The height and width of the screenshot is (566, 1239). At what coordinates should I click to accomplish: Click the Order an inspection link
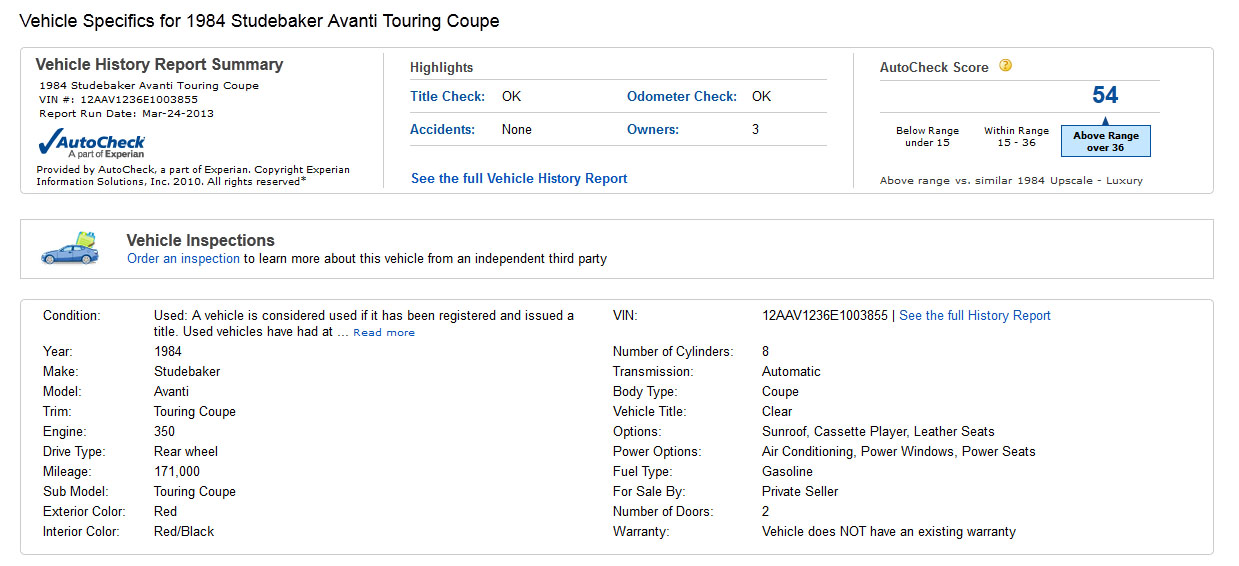[183, 258]
